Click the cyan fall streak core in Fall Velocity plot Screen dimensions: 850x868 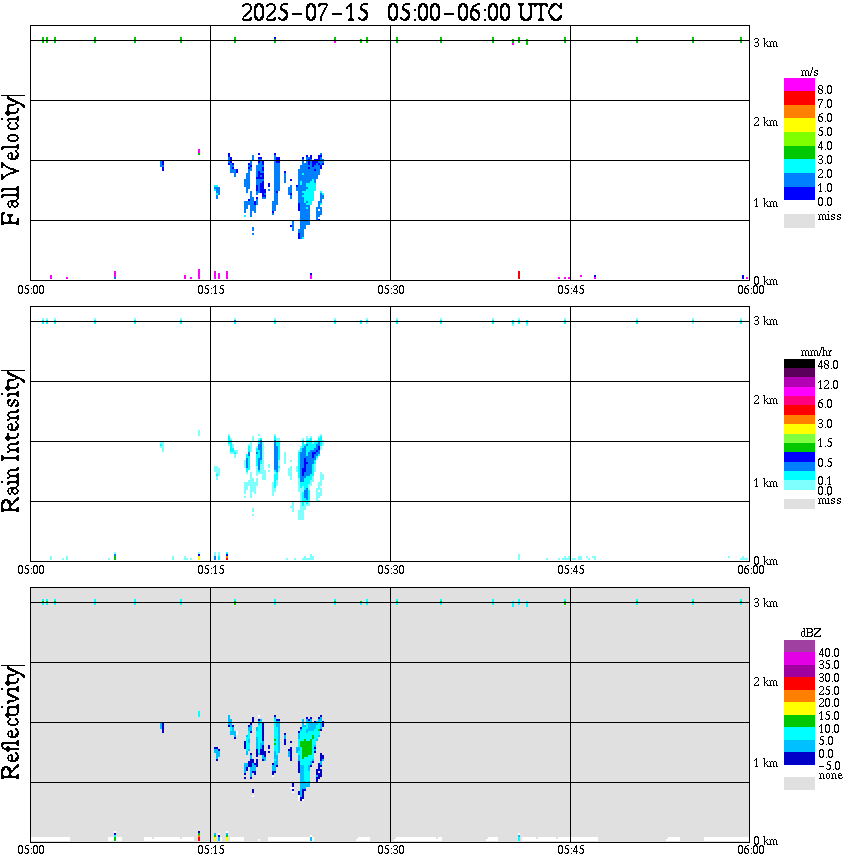pos(310,191)
